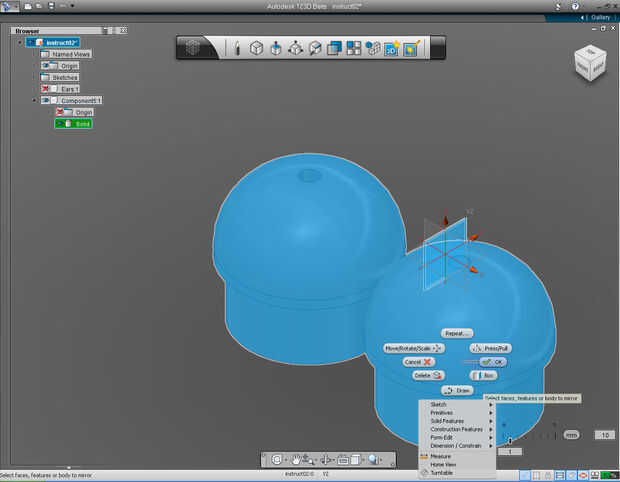
Task: Expand the Construction Features submenu arrow
Action: point(491,429)
